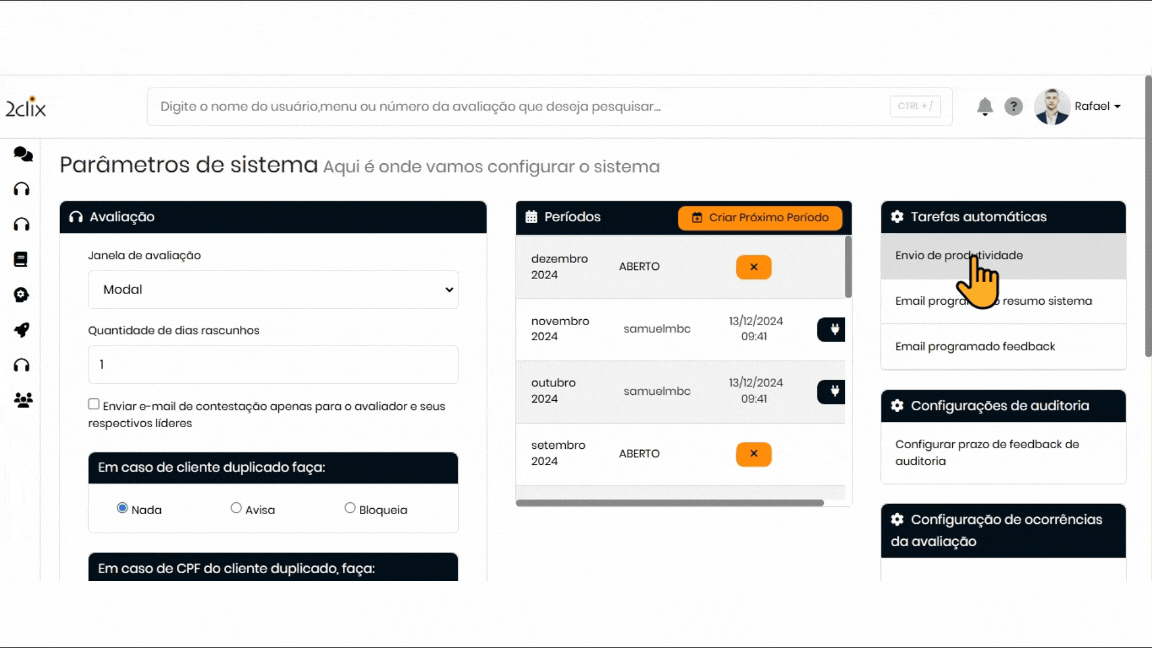
Task: Open 'Email programado feedback' item
Action: point(975,346)
